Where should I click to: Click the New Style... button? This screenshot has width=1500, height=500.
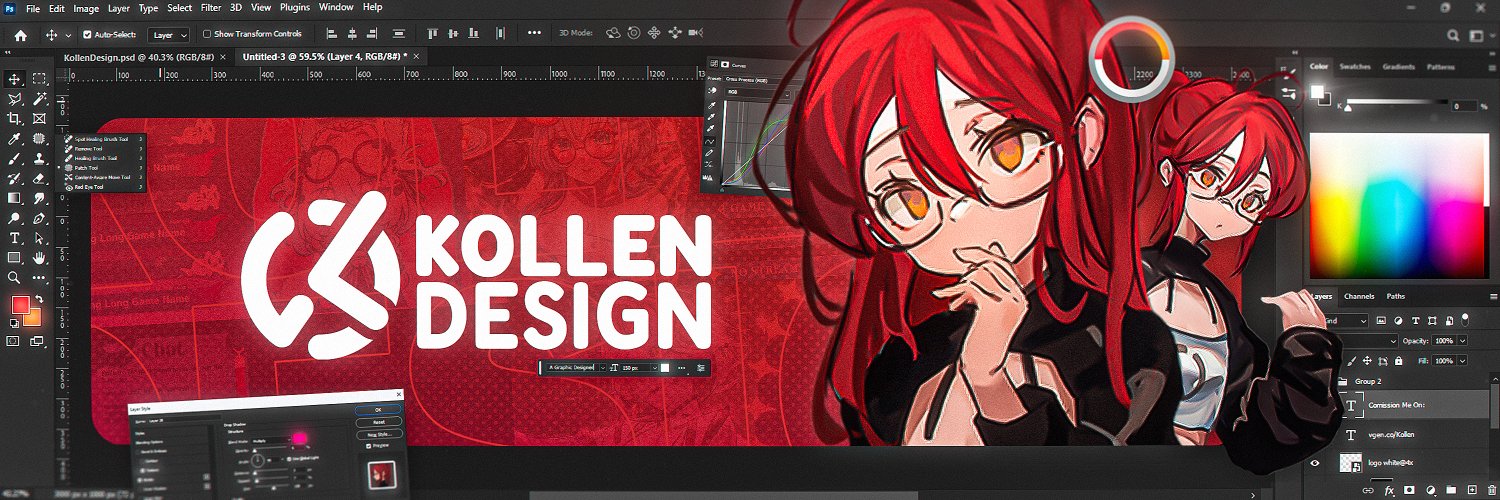coord(378,435)
